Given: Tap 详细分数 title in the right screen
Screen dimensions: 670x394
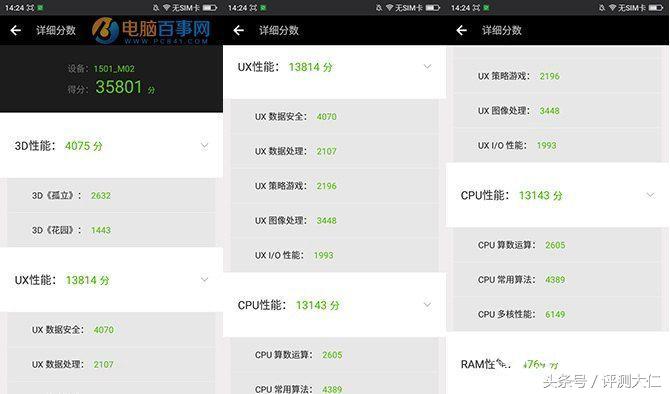Looking at the screenshot, I should click(x=502, y=30).
